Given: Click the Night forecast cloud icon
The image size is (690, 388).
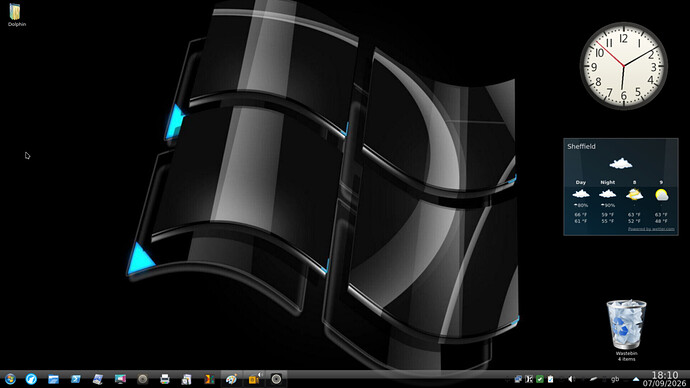Looking at the screenshot, I should 608,194.
